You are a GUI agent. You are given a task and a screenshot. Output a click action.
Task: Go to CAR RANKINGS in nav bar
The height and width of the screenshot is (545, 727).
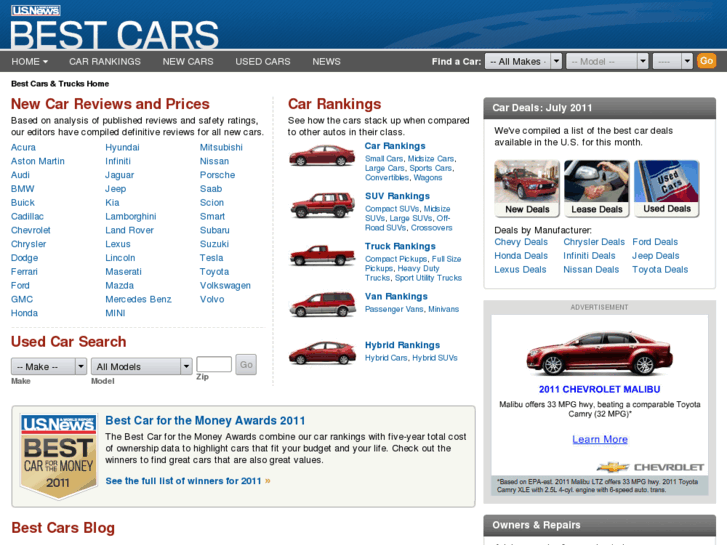[x=105, y=62]
